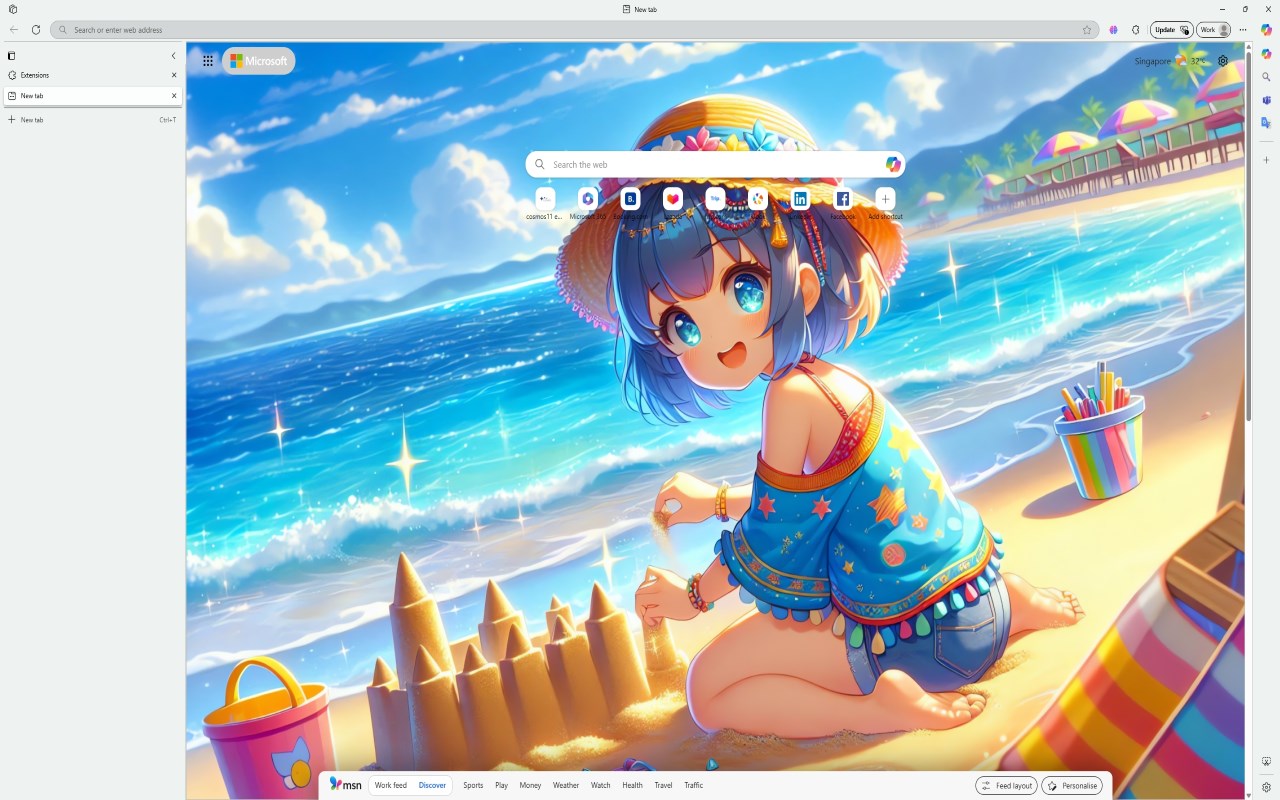
Task: Click the Update button
Action: point(1171,30)
